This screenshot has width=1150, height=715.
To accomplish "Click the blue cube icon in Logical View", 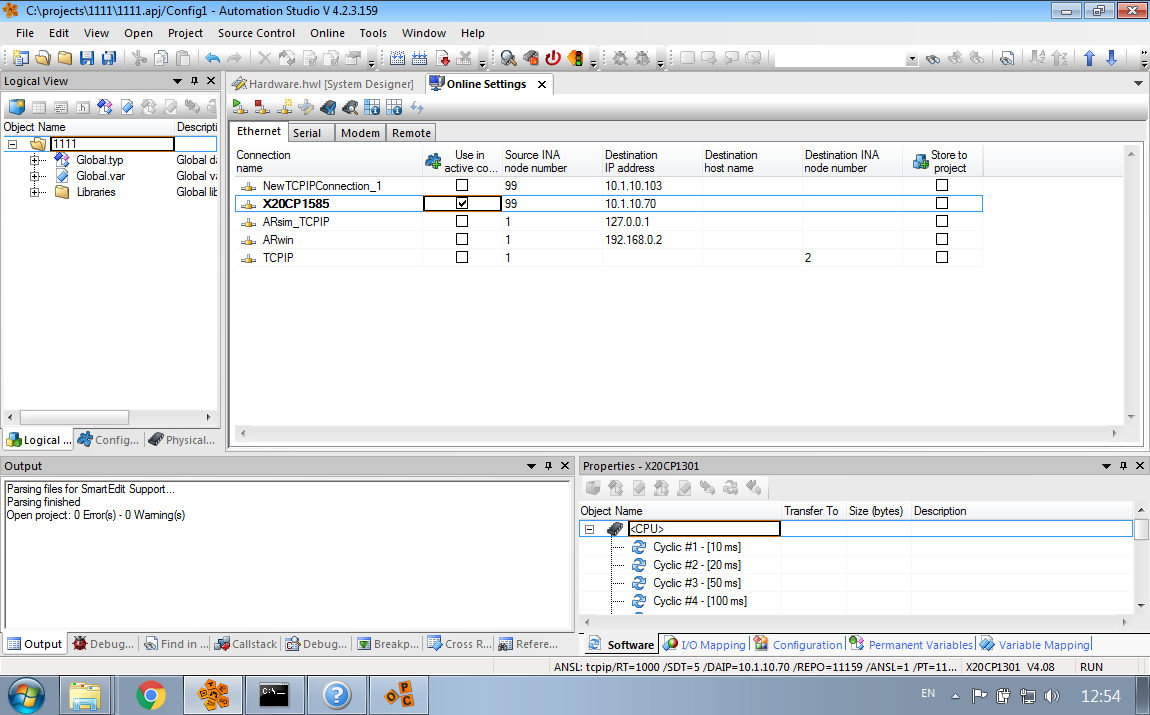I will pos(17,107).
